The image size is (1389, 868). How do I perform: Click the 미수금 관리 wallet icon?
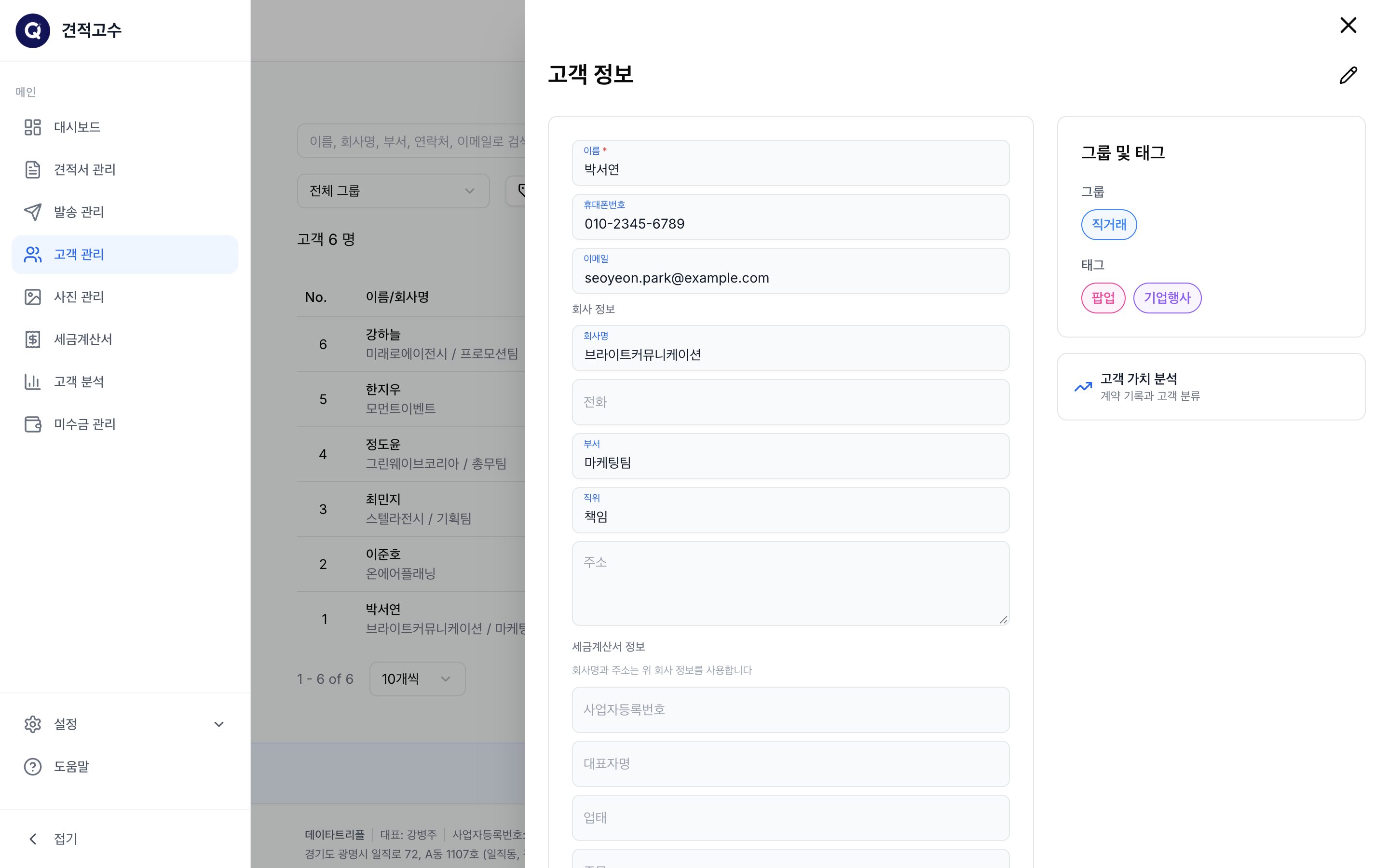tap(33, 424)
